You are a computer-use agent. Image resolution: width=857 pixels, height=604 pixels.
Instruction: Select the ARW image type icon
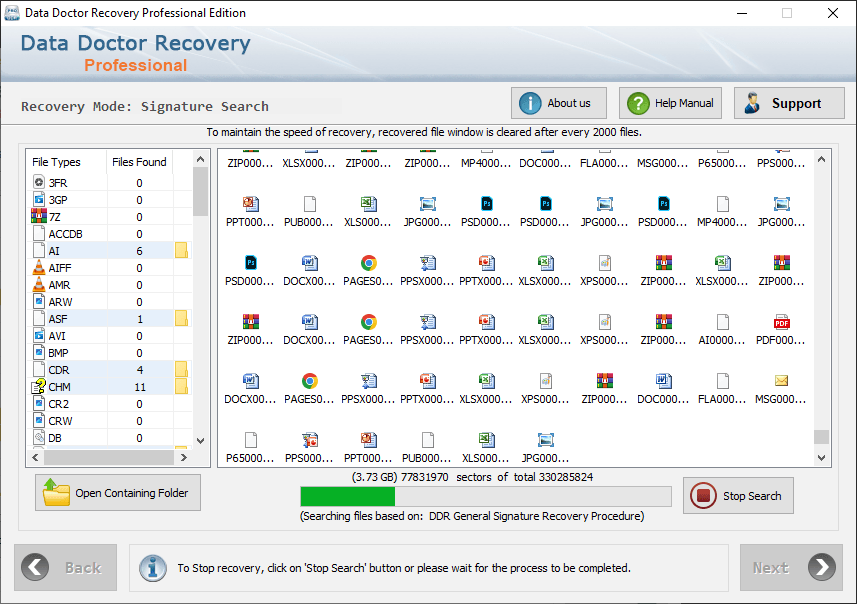[39, 301]
